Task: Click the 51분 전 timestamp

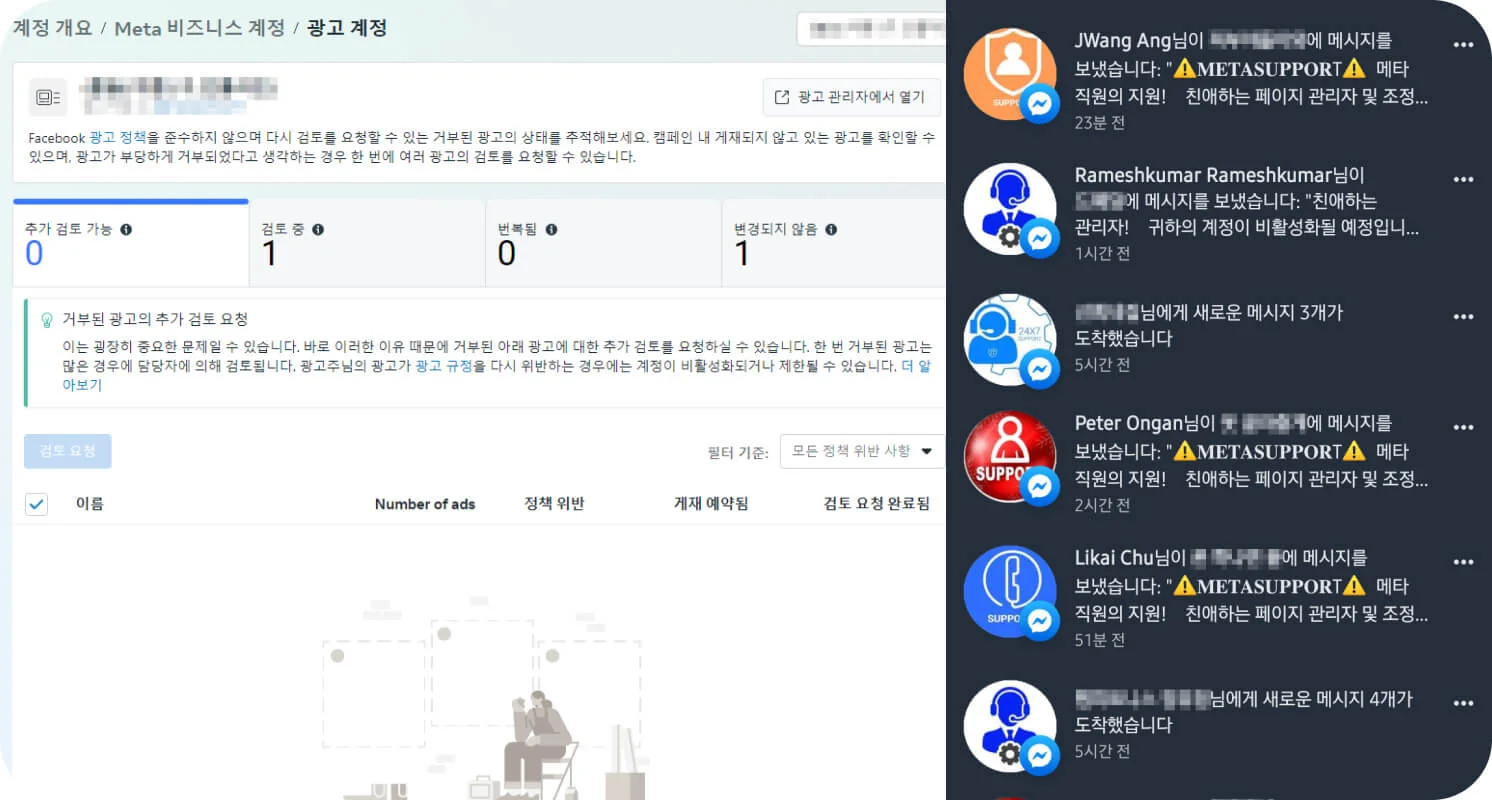Action: point(1100,639)
